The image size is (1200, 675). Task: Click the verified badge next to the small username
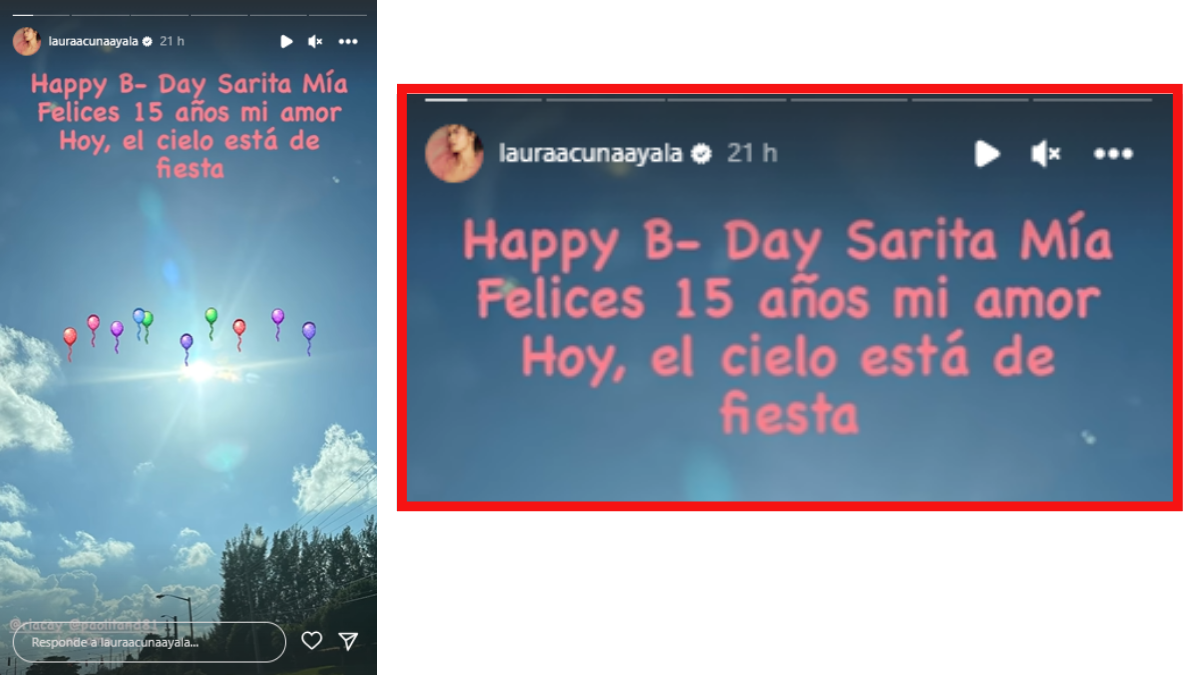(x=147, y=41)
